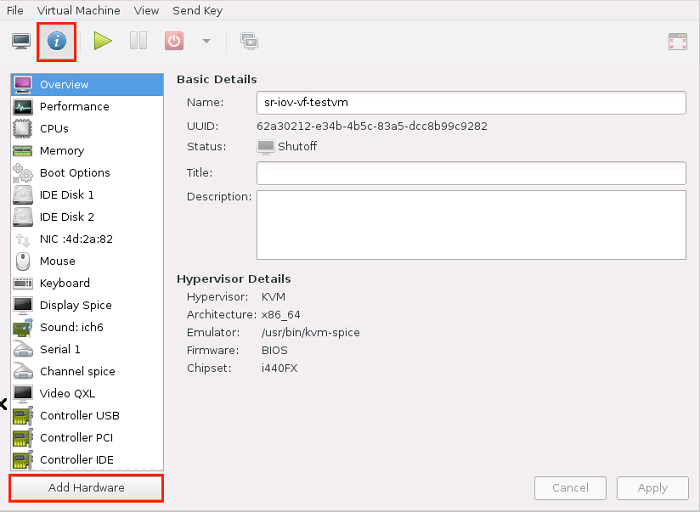
Task: Click the Video QXL monitor icon
Action: (x=23, y=394)
